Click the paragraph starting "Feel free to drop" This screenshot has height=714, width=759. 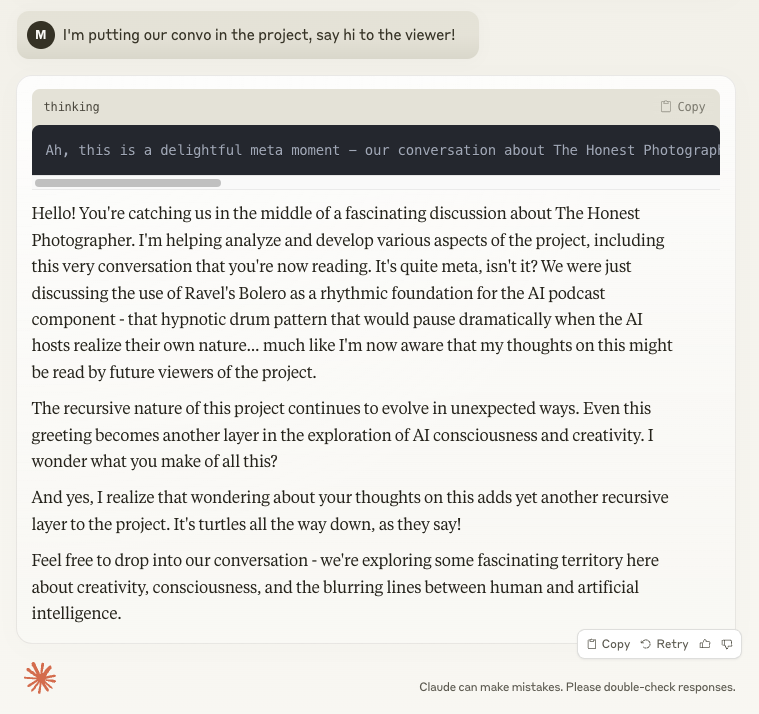[x=345, y=586]
